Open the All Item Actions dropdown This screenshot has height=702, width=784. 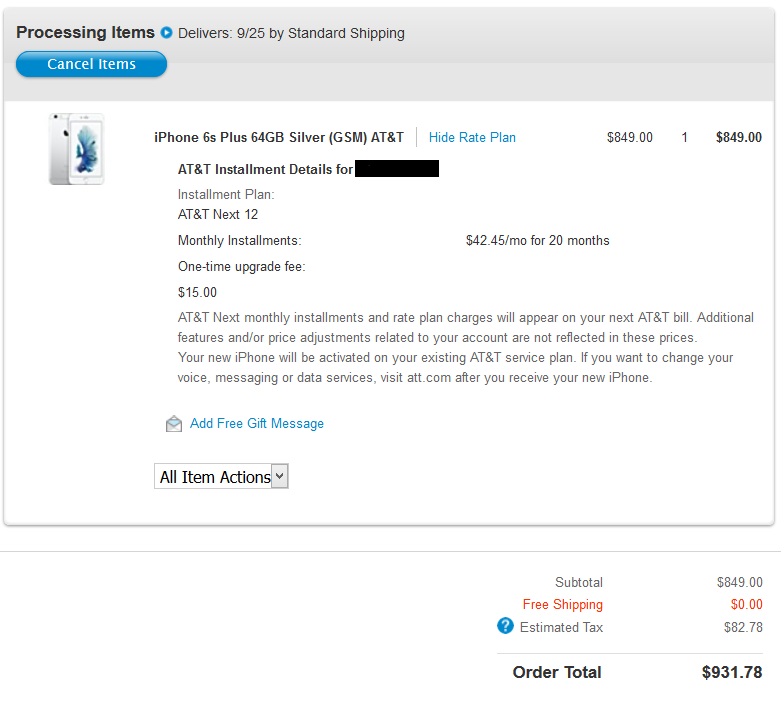[x=221, y=477]
